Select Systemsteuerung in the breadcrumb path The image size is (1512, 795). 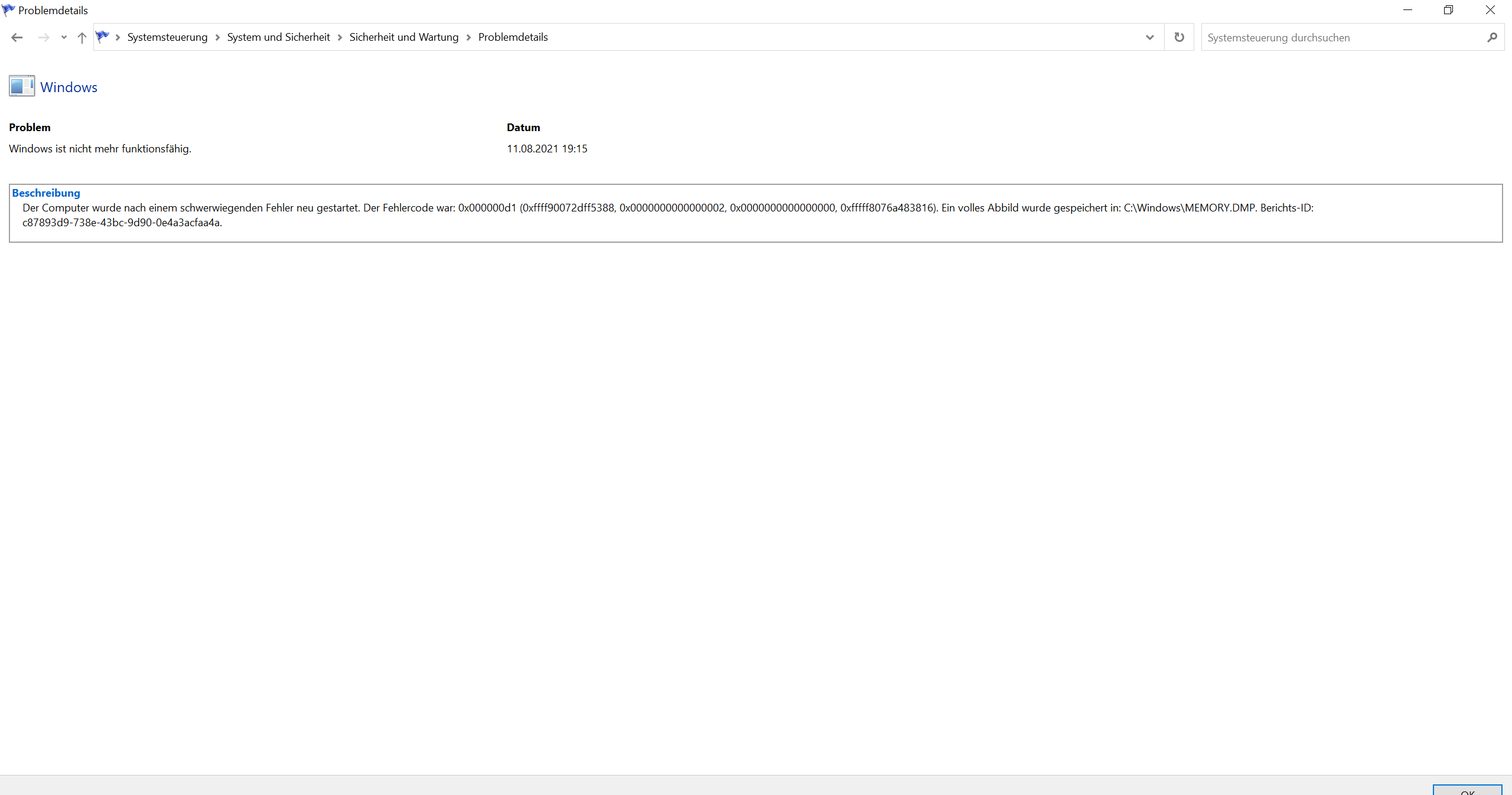tap(167, 37)
